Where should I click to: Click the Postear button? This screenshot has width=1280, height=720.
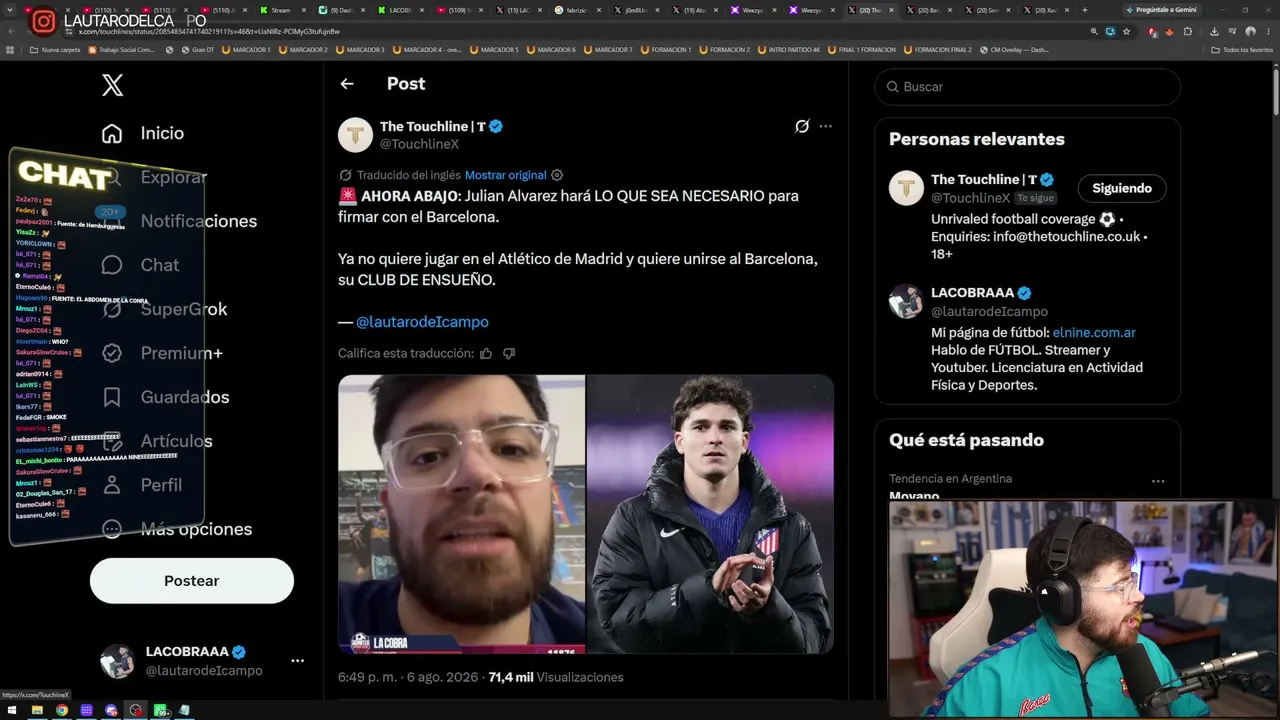click(192, 581)
